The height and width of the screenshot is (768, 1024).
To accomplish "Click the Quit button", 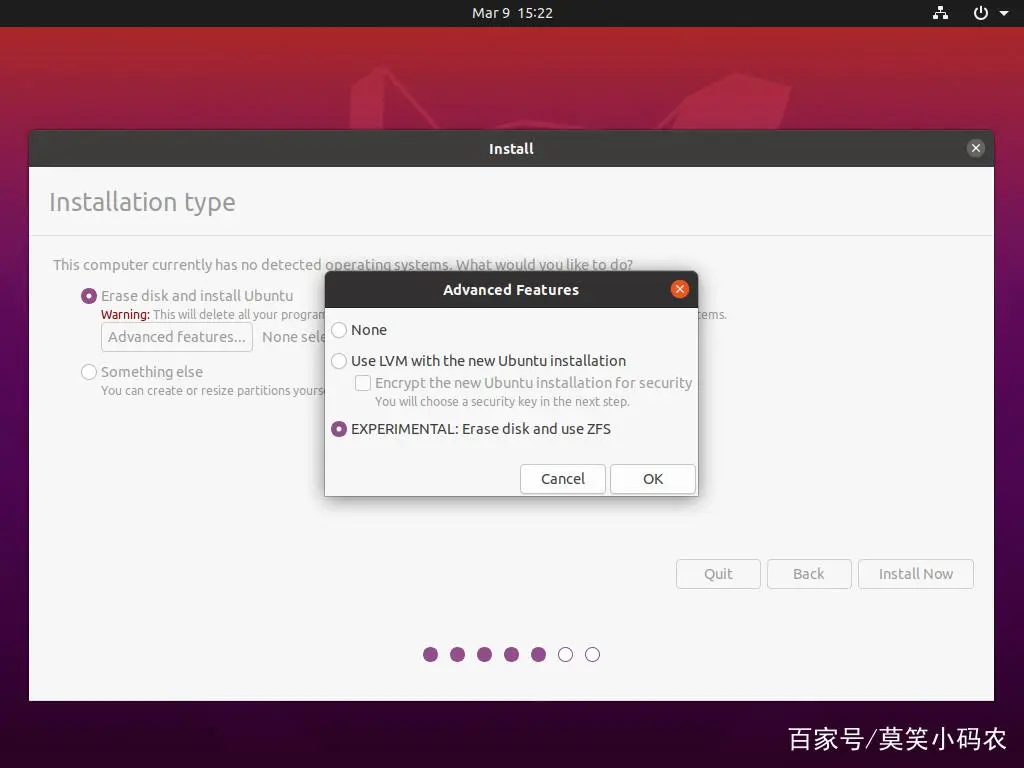I will (x=718, y=573).
